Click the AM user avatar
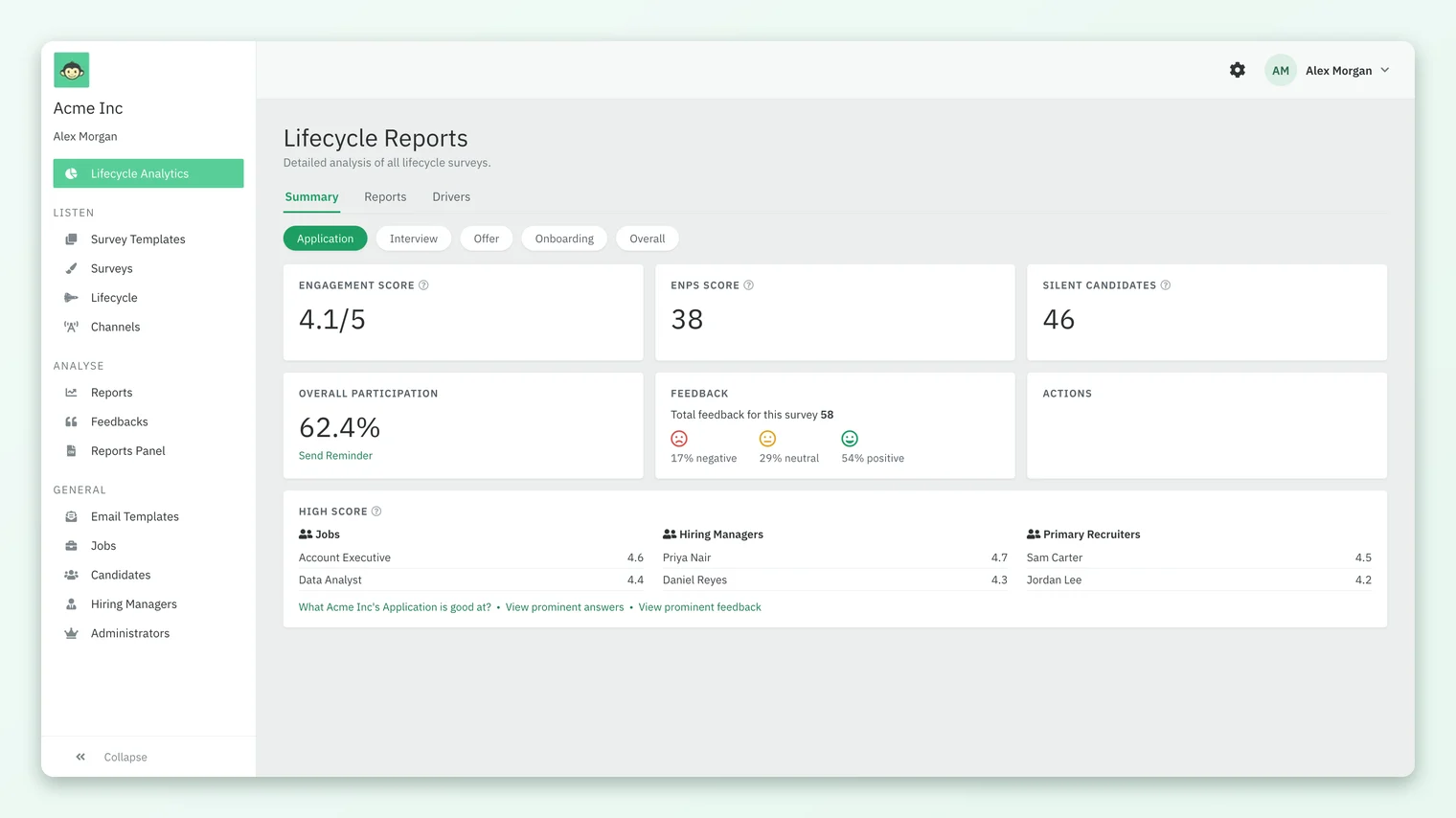The height and width of the screenshot is (818, 1456). click(1281, 70)
